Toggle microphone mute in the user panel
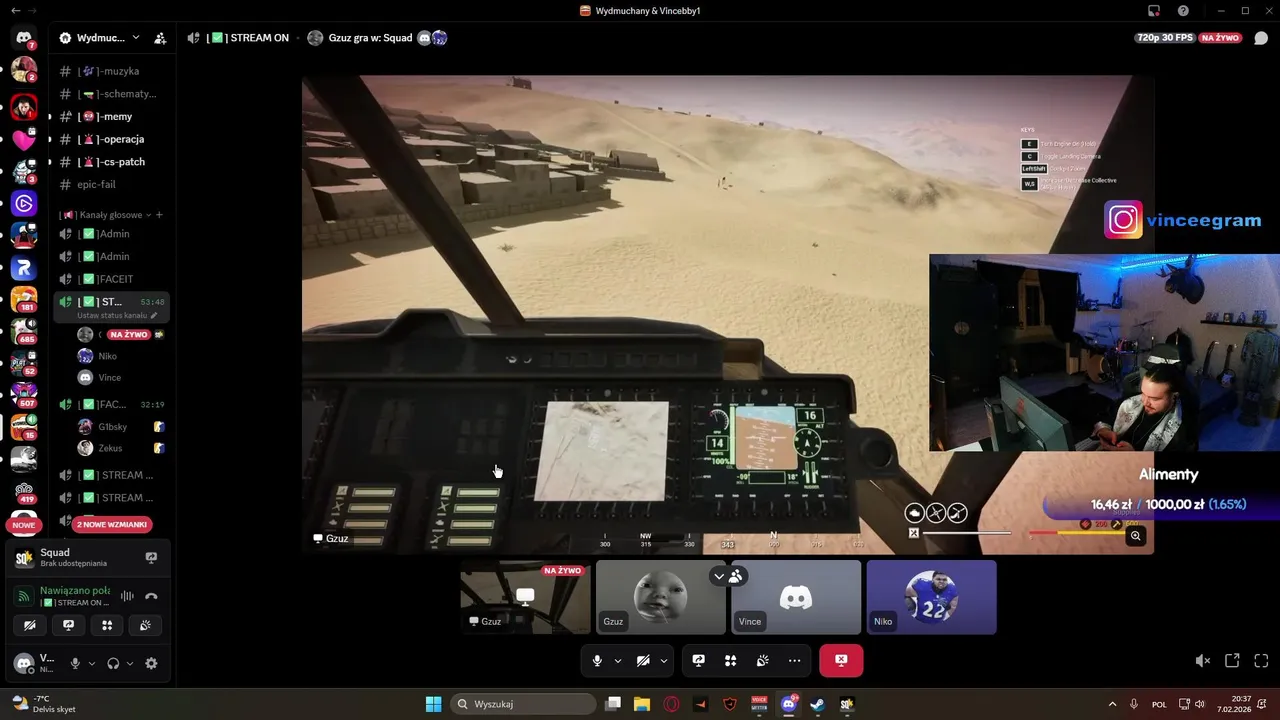Screen dimensions: 1280x720 [74, 663]
